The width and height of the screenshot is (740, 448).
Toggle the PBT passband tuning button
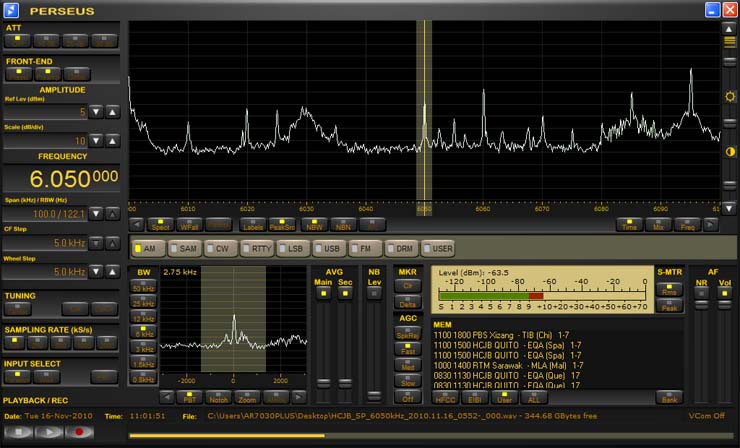click(x=190, y=397)
